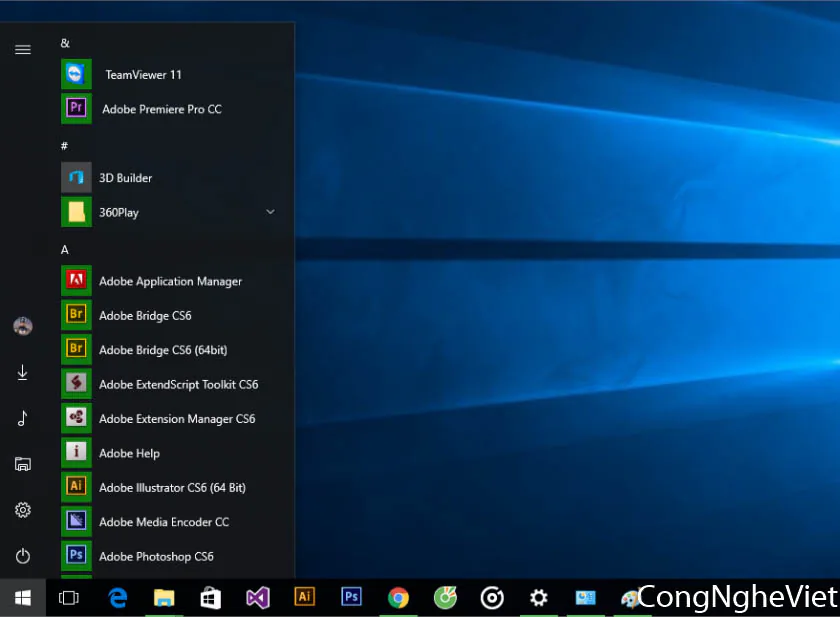Click the Adobe ExtendScript Toolkit CS6 icon
Viewport: 840px width, 617px height.
click(x=77, y=384)
